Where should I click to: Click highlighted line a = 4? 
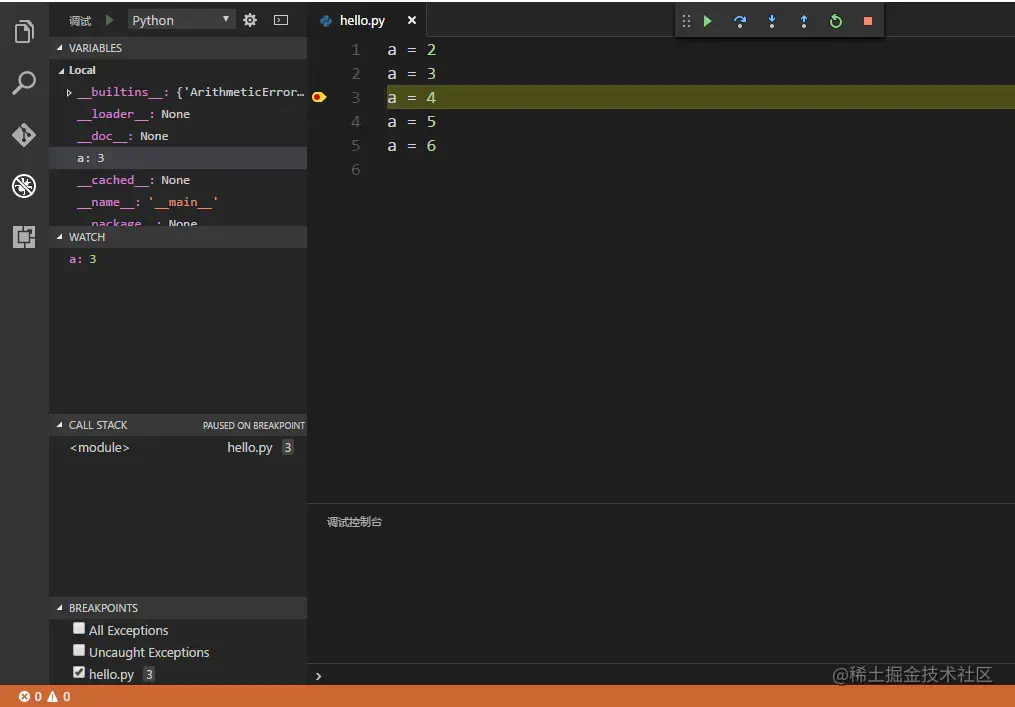coord(700,97)
